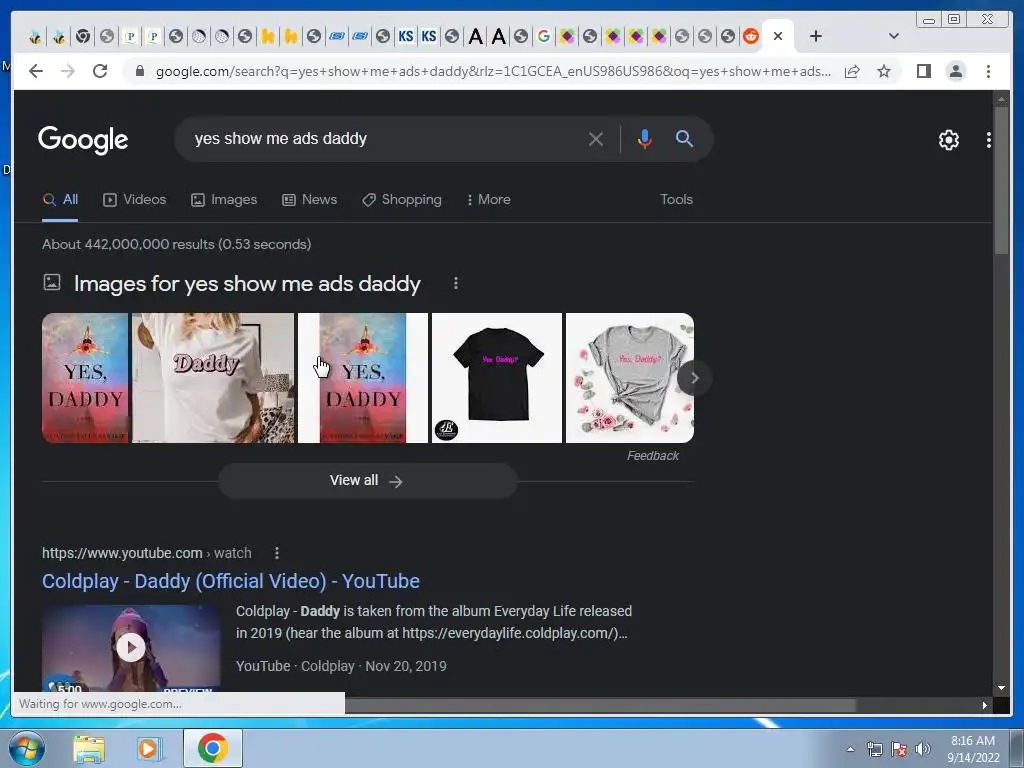Open the Coldplay video thumbnail
Screen dimensions: 1024x768
[x=131, y=648]
